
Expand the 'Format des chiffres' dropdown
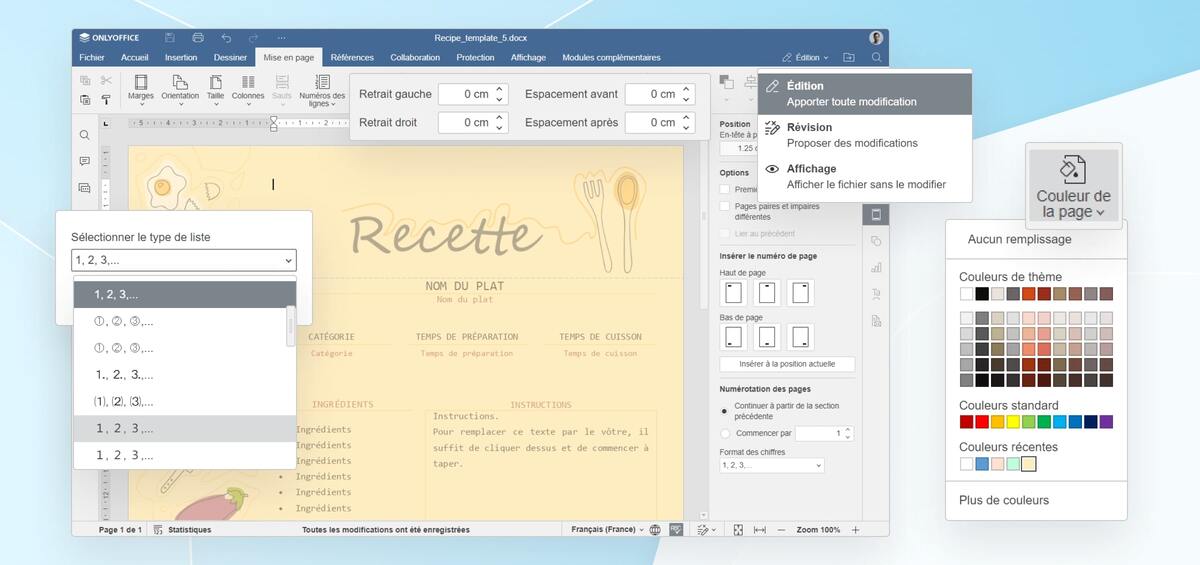coord(771,465)
